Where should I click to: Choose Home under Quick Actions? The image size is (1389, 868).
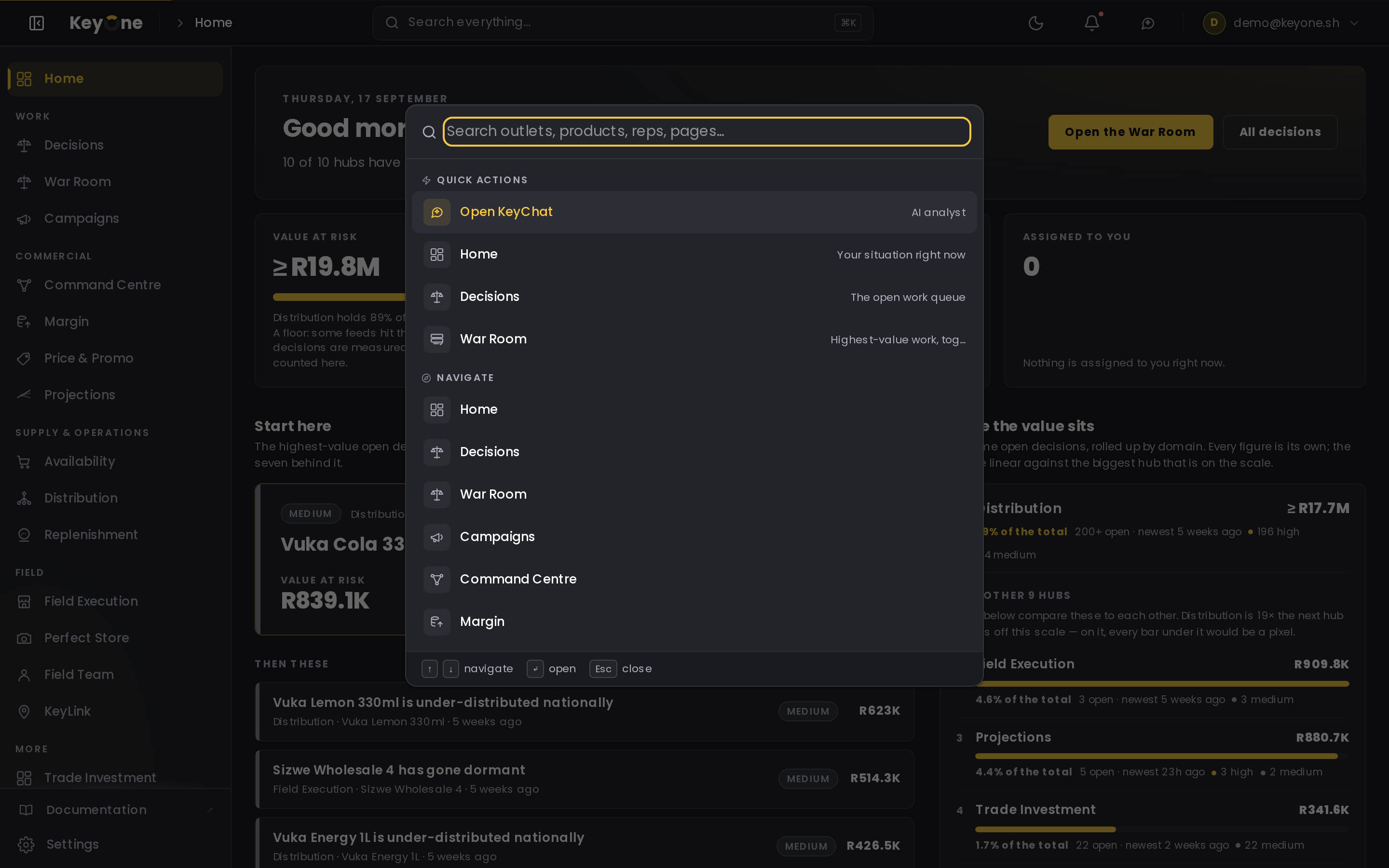(x=694, y=254)
